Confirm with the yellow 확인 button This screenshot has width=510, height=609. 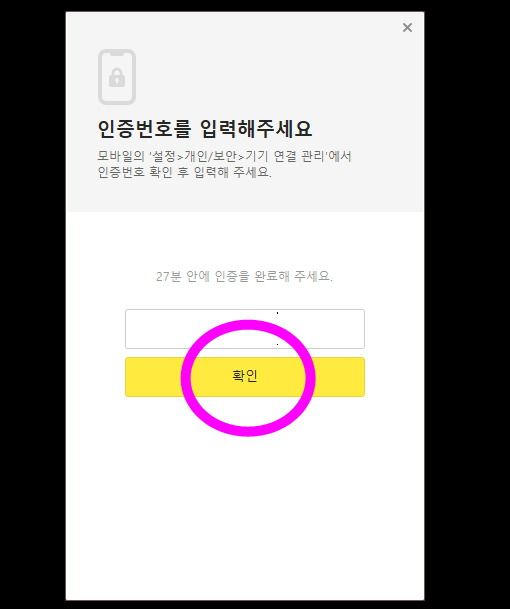245,377
